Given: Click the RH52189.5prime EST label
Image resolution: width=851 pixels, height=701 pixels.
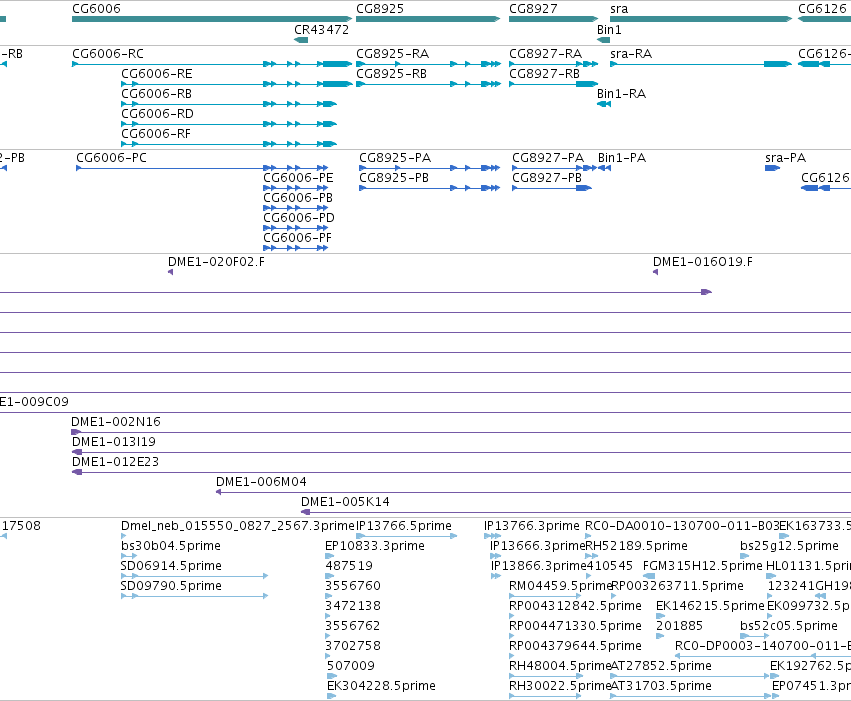Looking at the screenshot, I should 637,546.
